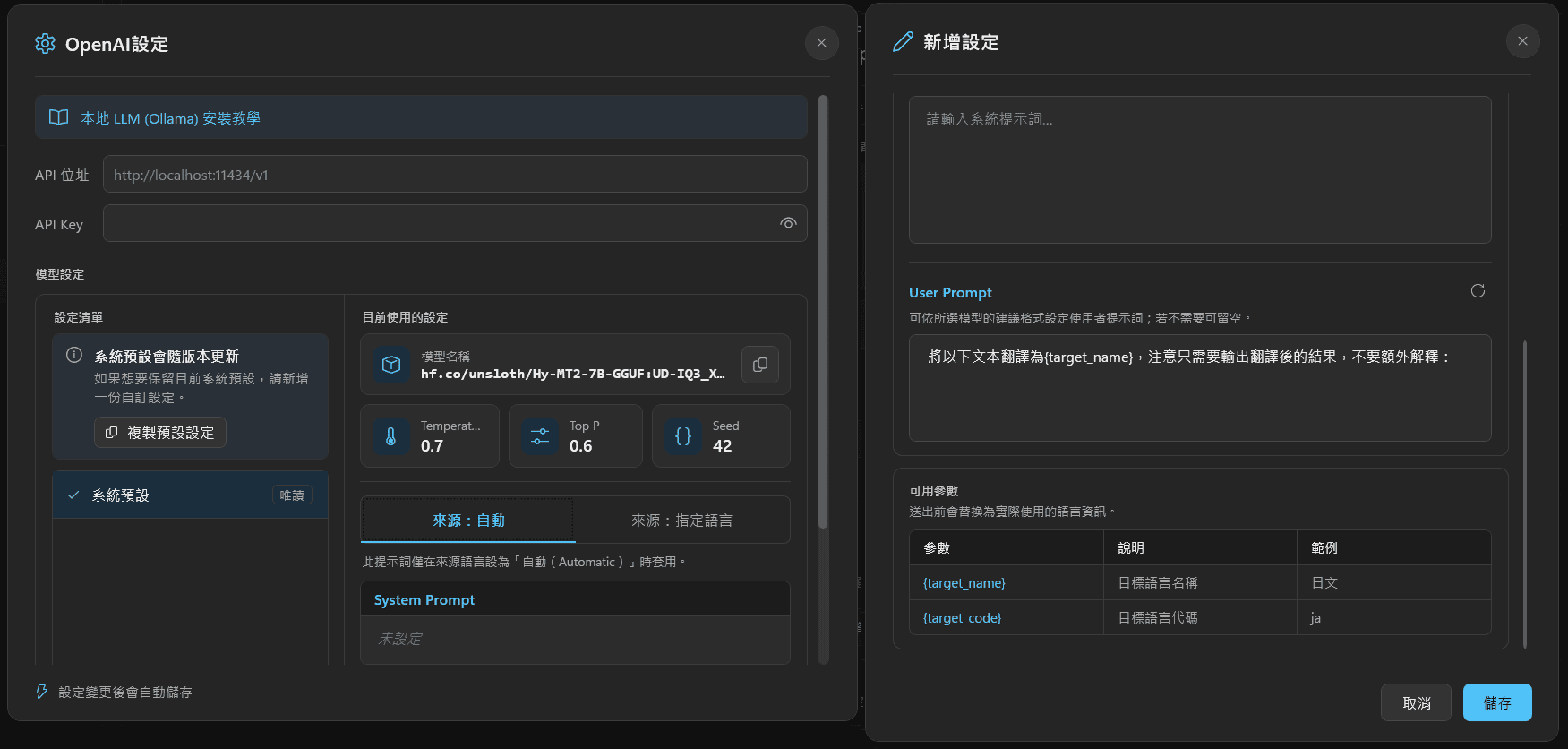Viewport: 1568px width, 749px height.
Task: Close the OpenAI設定 dialog
Action: click(821, 43)
